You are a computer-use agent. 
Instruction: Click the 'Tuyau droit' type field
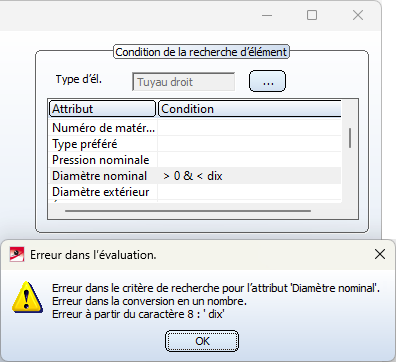tap(184, 82)
